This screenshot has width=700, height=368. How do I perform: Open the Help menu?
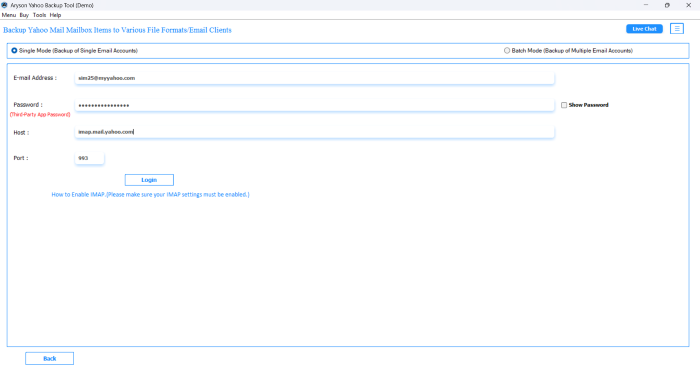click(55, 15)
